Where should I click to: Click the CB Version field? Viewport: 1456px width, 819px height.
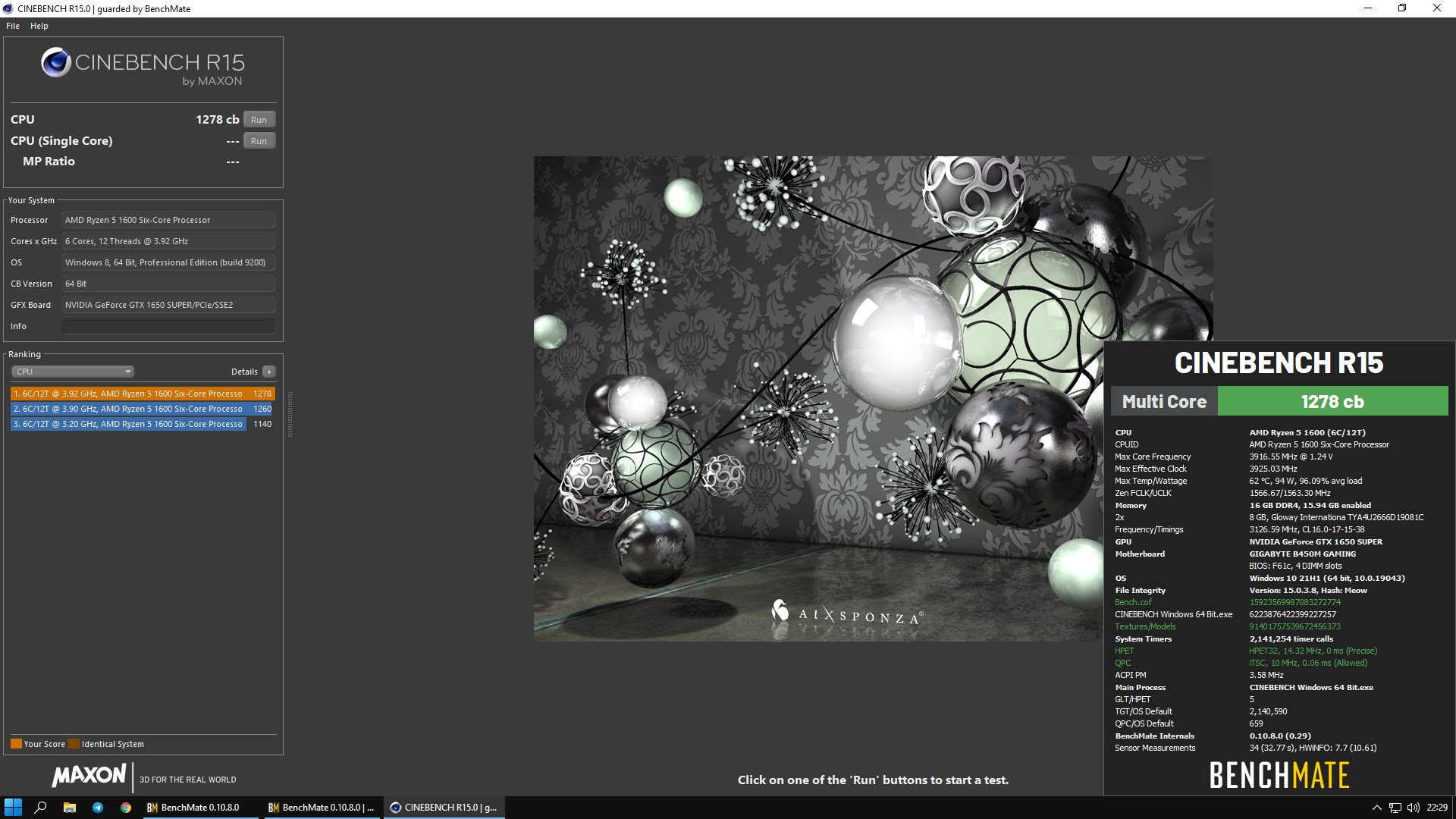point(168,284)
